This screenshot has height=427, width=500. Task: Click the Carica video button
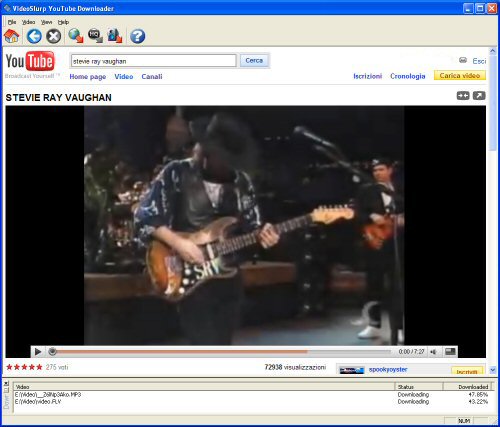460,75
